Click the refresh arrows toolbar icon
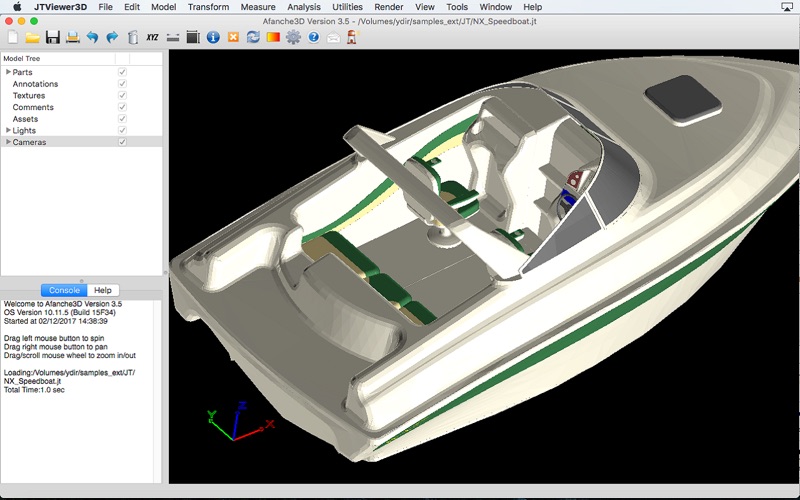 [x=253, y=37]
